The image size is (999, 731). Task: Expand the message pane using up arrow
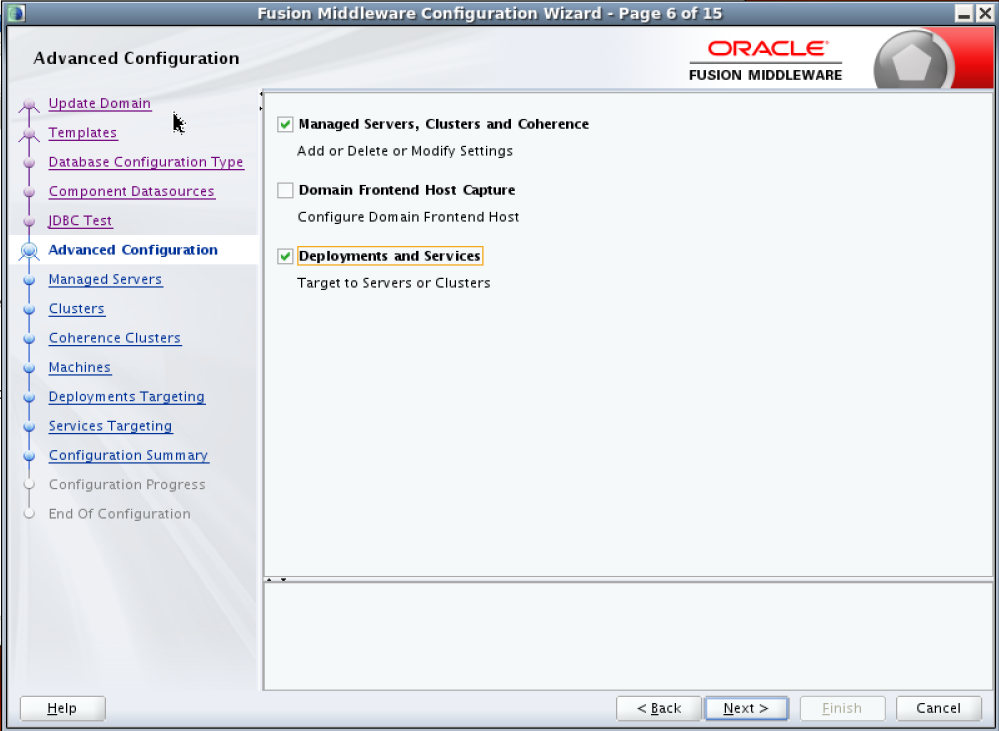click(270, 579)
